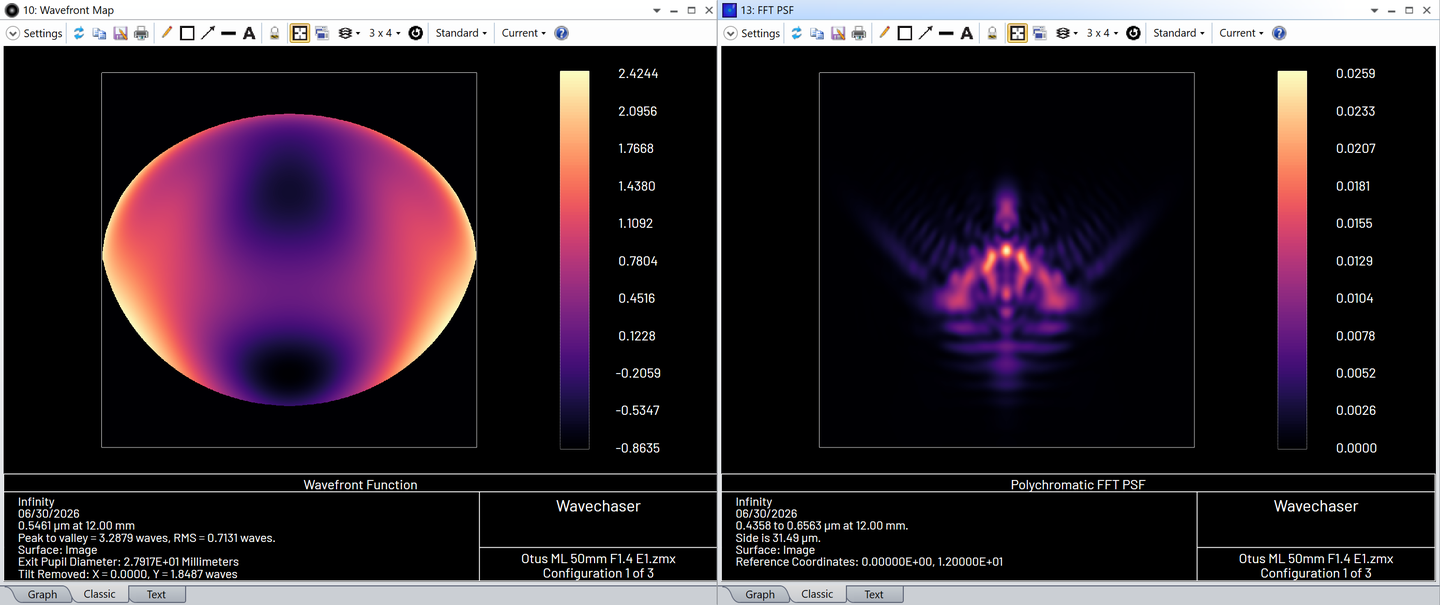This screenshot has height=605, width=1440.
Task: Click the 'Peak to valley = 3.2879 waves' line
Action: [x=146, y=538]
